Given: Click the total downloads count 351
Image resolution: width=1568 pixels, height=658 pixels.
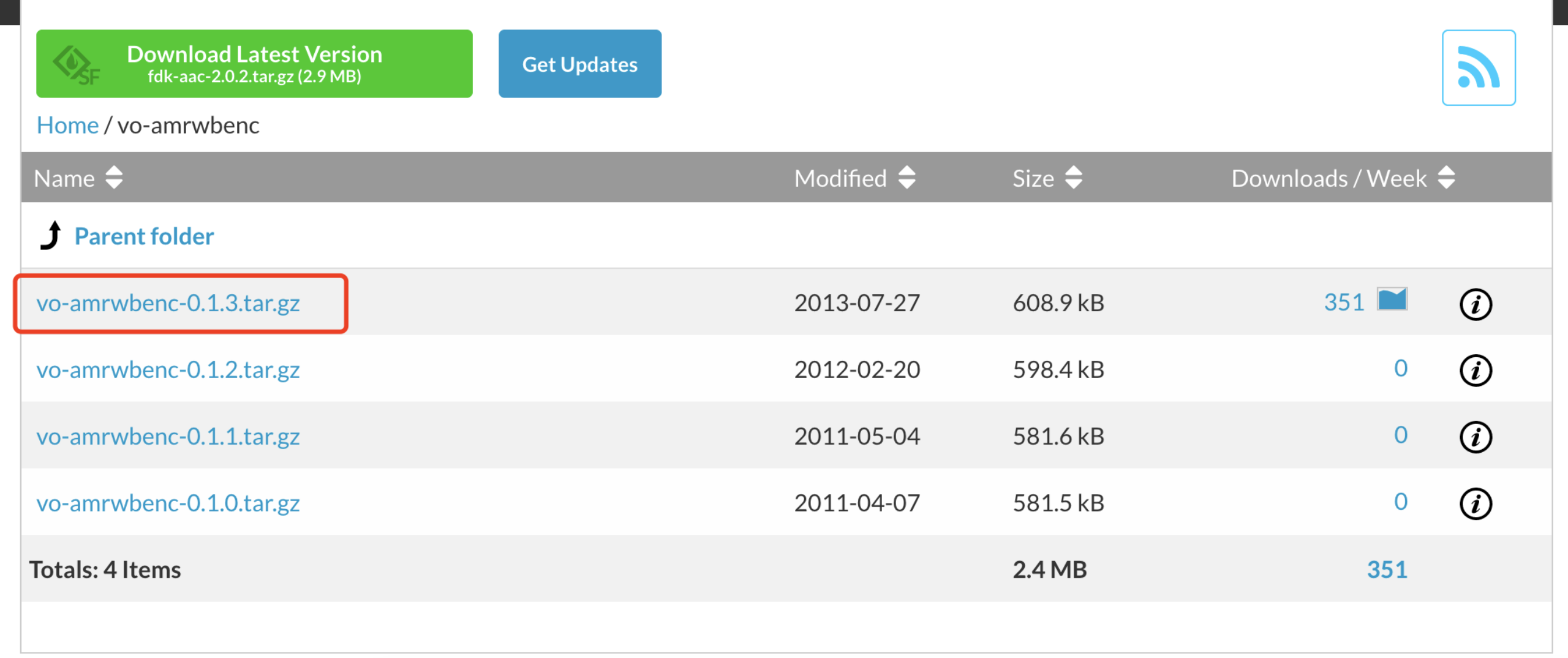Looking at the screenshot, I should [x=1386, y=569].
